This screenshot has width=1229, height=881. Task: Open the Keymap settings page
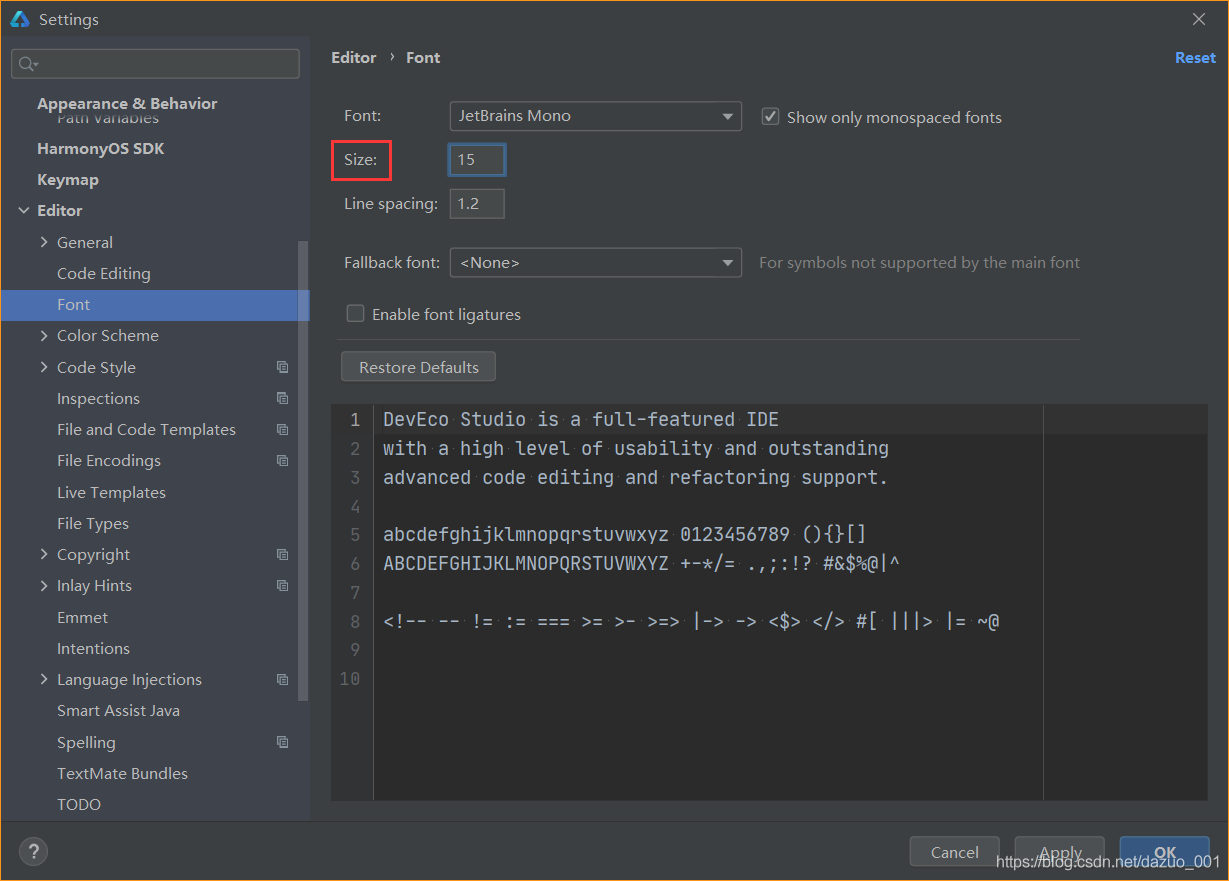(68, 180)
